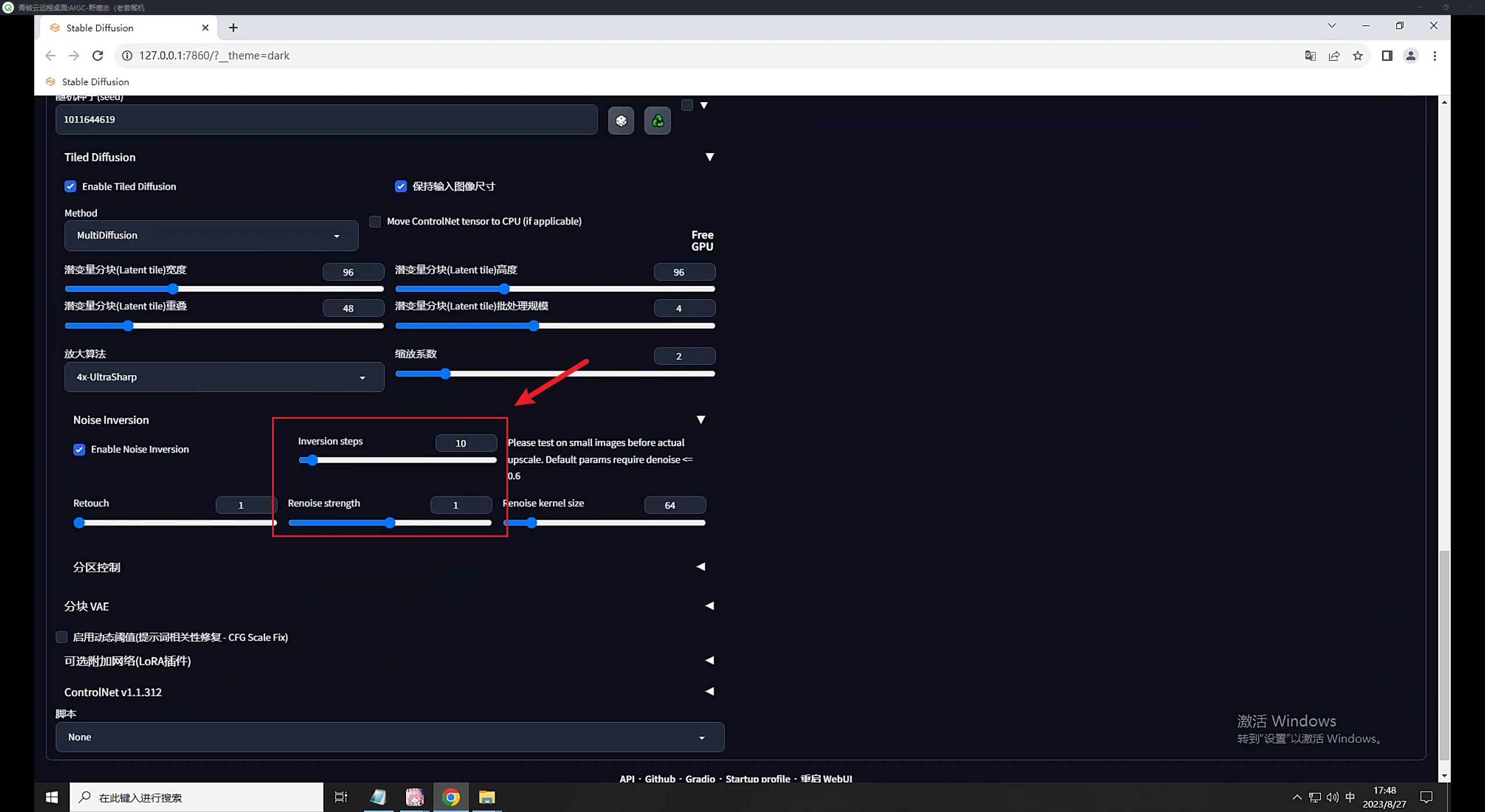Open Chrome from the Windows taskbar

click(451, 797)
